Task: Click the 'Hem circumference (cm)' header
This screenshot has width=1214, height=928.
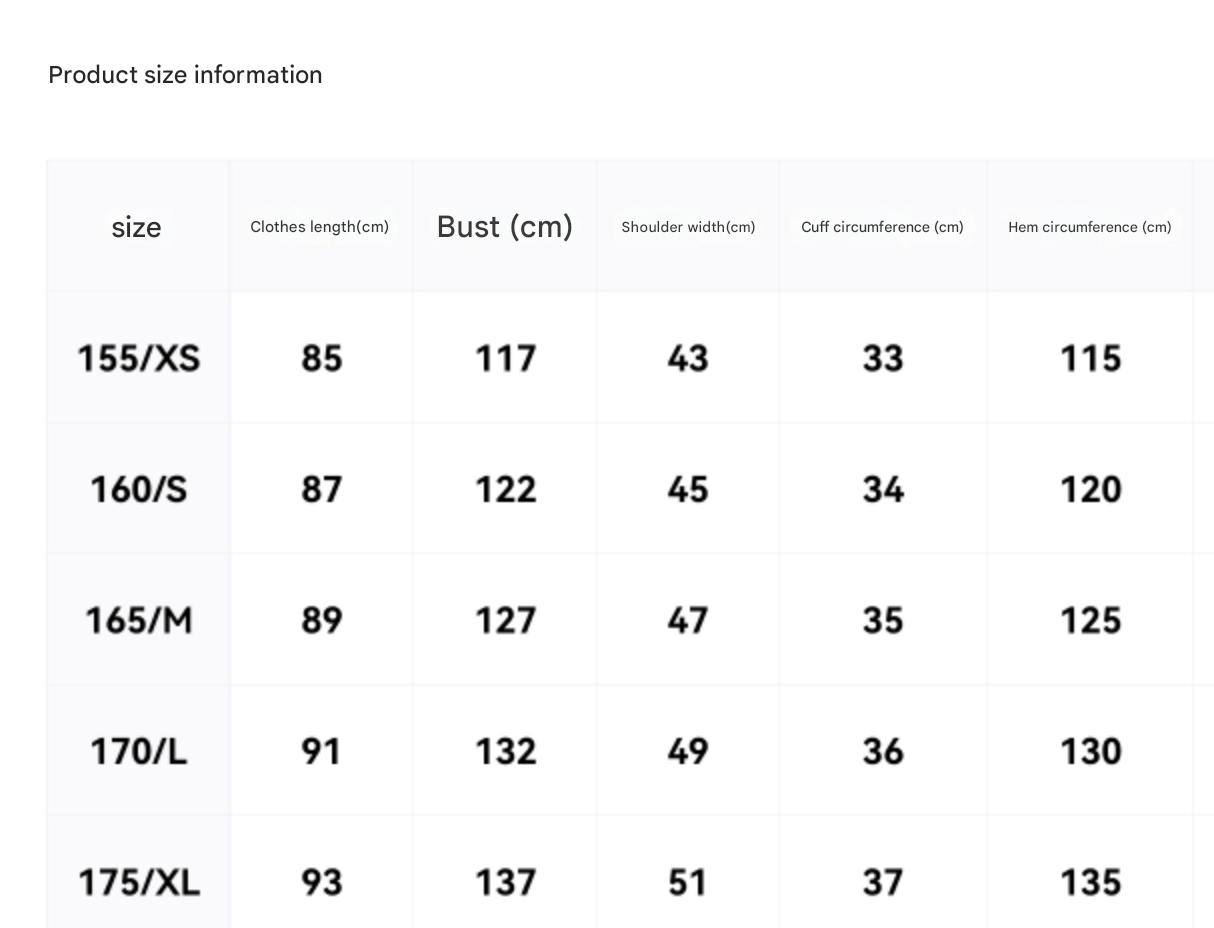Action: (1089, 227)
